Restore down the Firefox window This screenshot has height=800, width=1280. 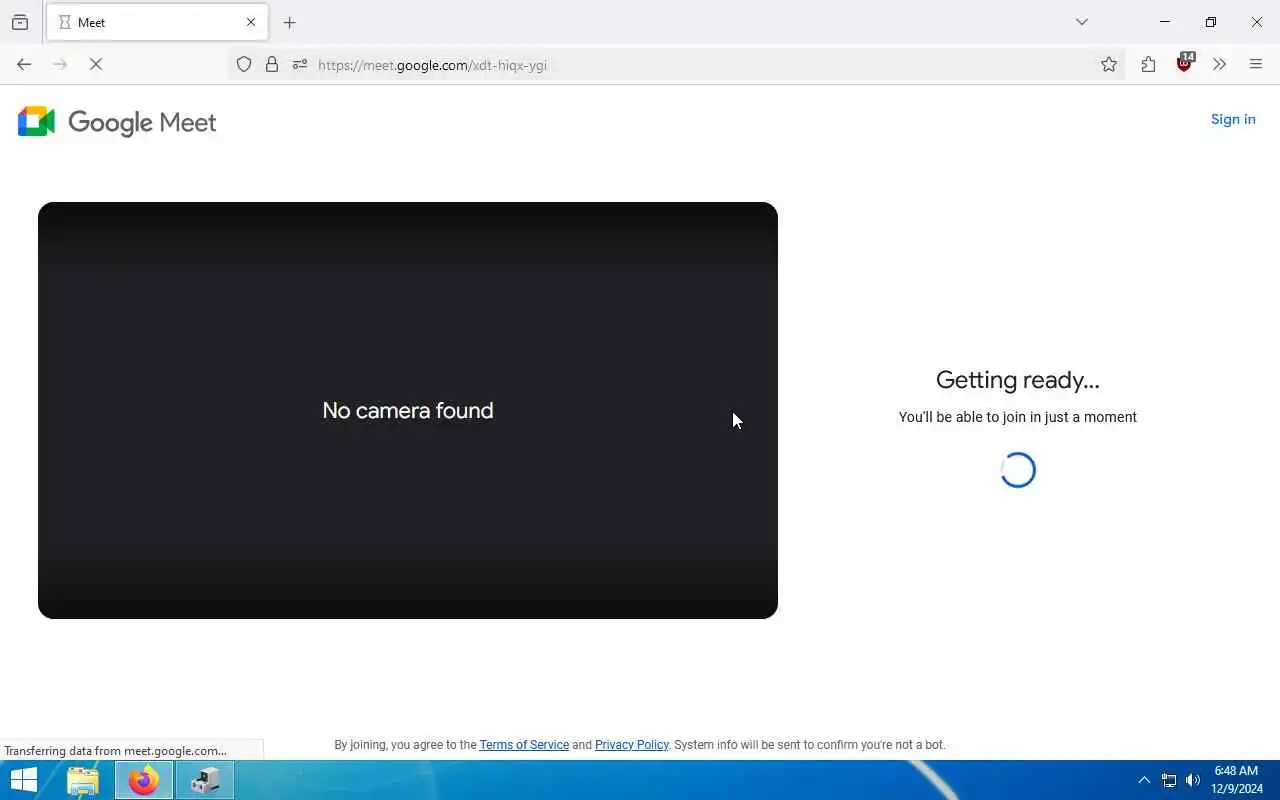[x=1211, y=22]
